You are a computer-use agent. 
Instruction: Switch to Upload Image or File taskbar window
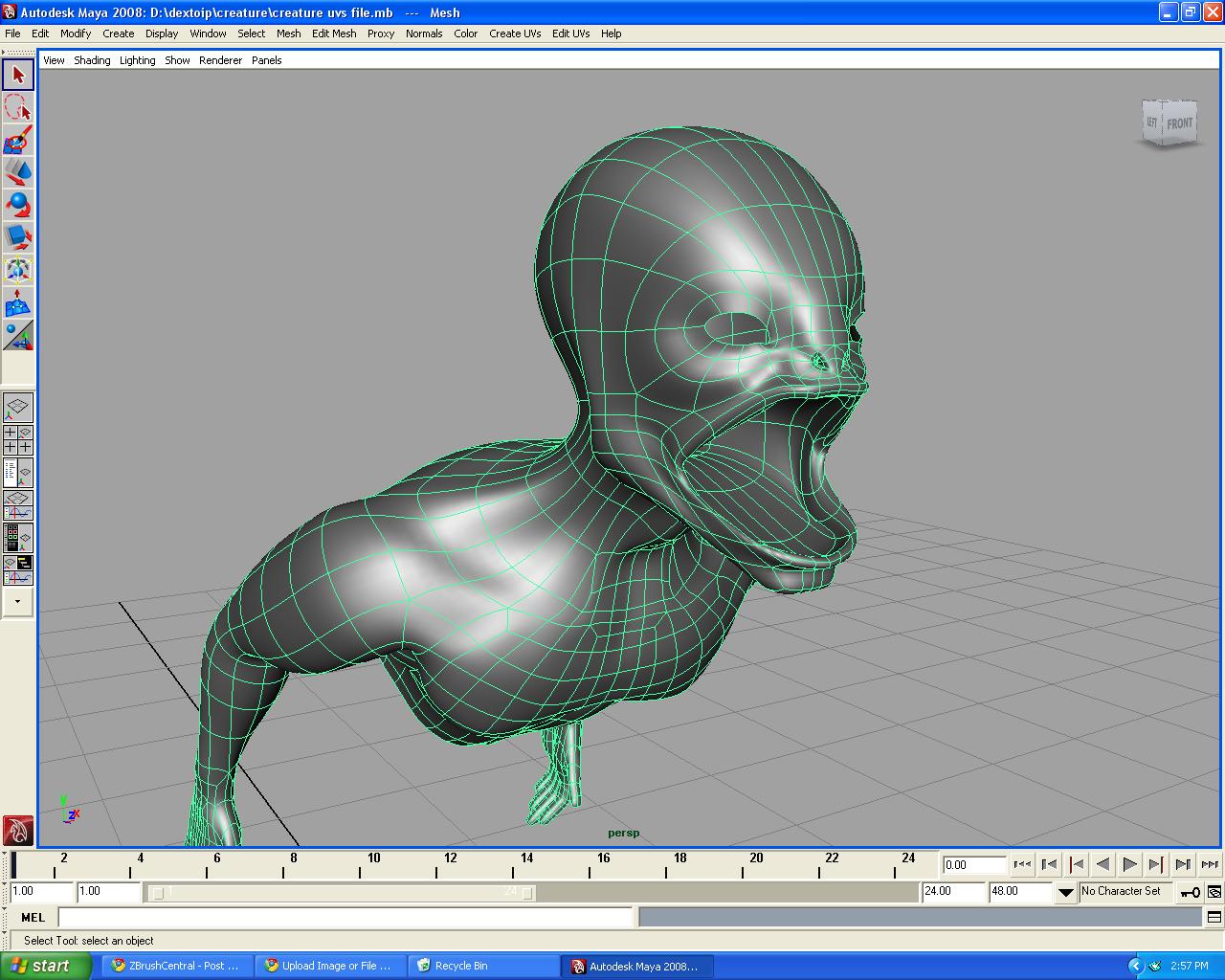point(330,966)
